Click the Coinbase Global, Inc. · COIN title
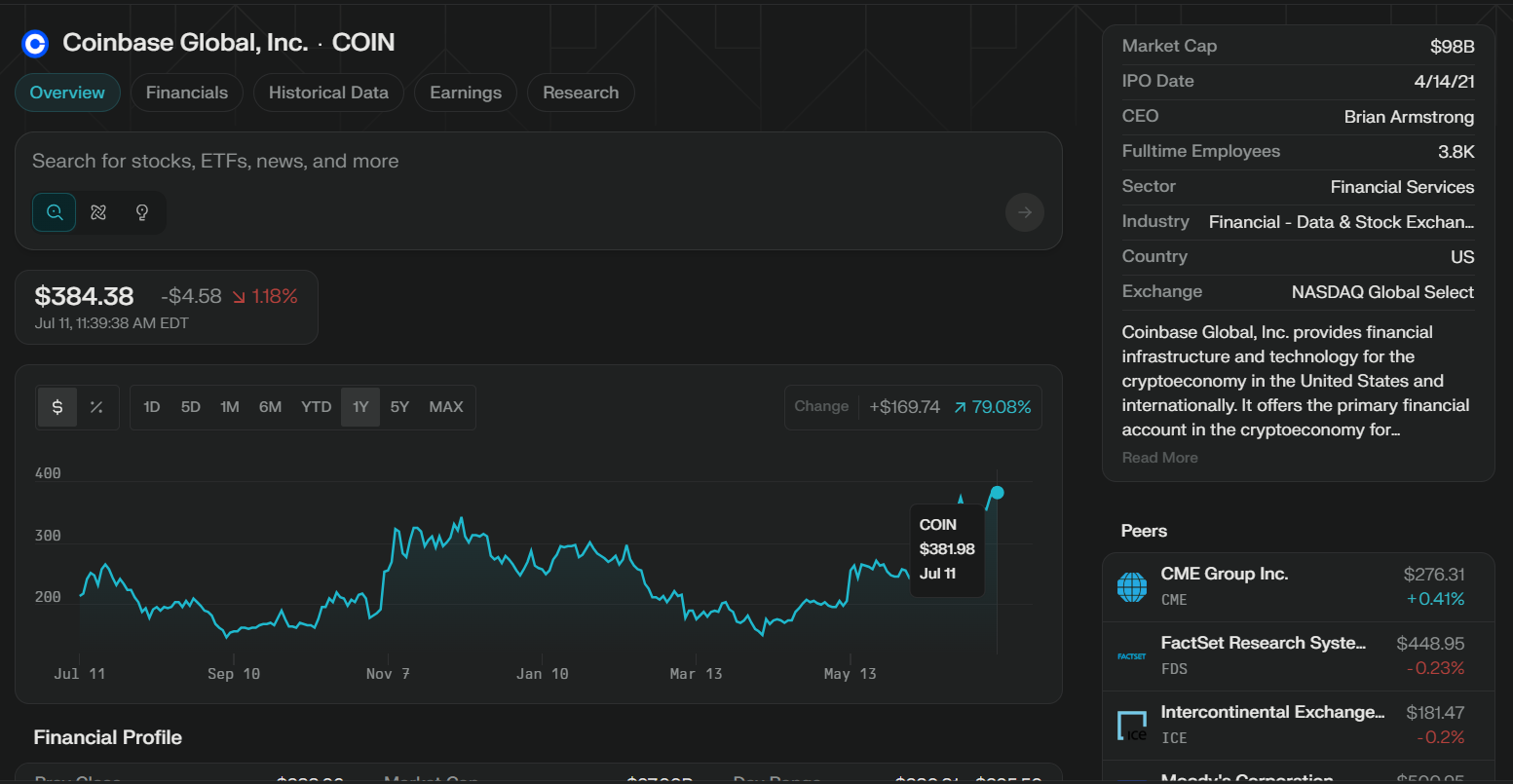The image size is (1513, 784). coord(229,43)
